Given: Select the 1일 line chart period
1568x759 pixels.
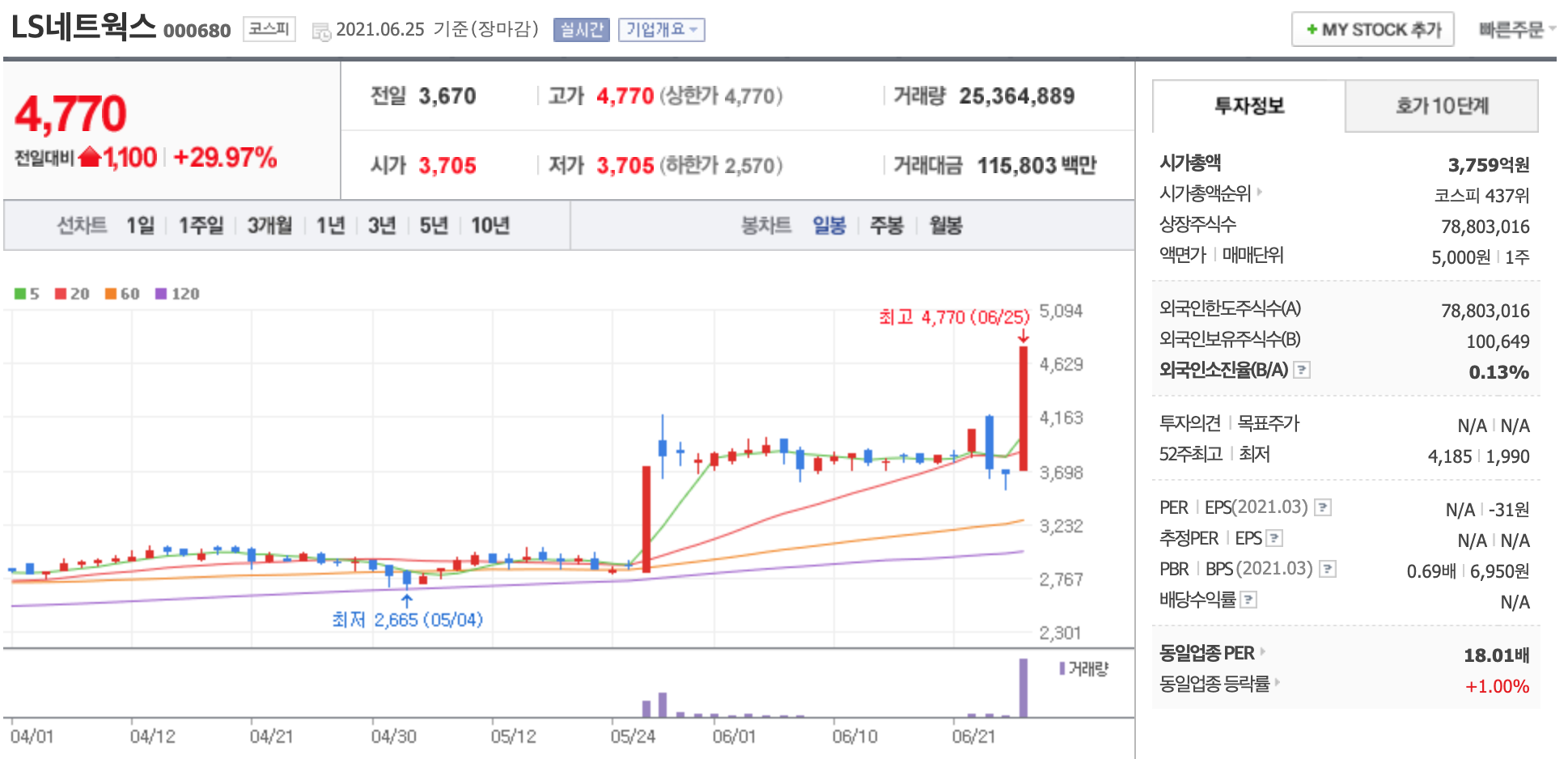Looking at the screenshot, I should click(x=140, y=225).
